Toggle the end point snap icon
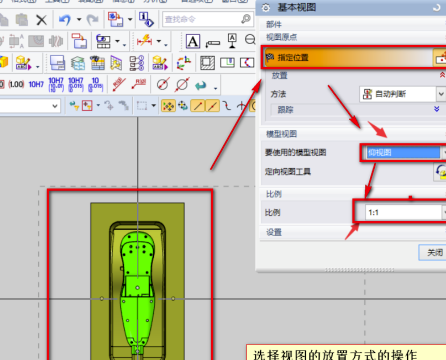Screen dimensions: 446x360 198,106
